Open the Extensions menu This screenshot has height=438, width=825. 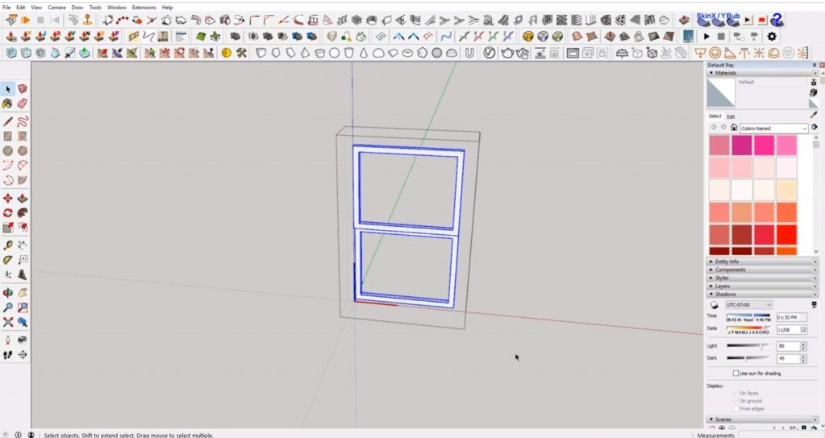pos(144,7)
